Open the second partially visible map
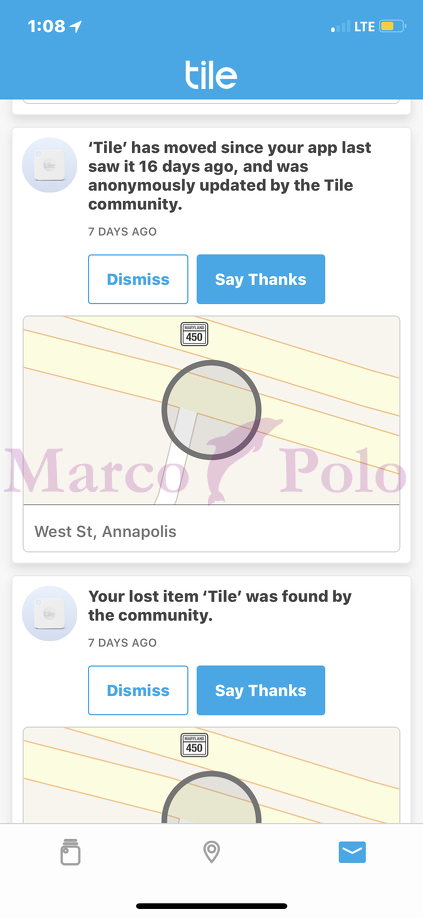 [x=211, y=775]
